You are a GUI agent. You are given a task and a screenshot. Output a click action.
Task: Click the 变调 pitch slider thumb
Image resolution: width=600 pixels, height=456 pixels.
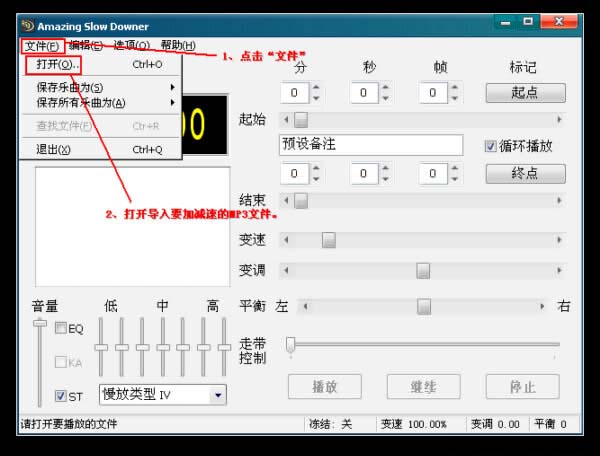coord(423,270)
